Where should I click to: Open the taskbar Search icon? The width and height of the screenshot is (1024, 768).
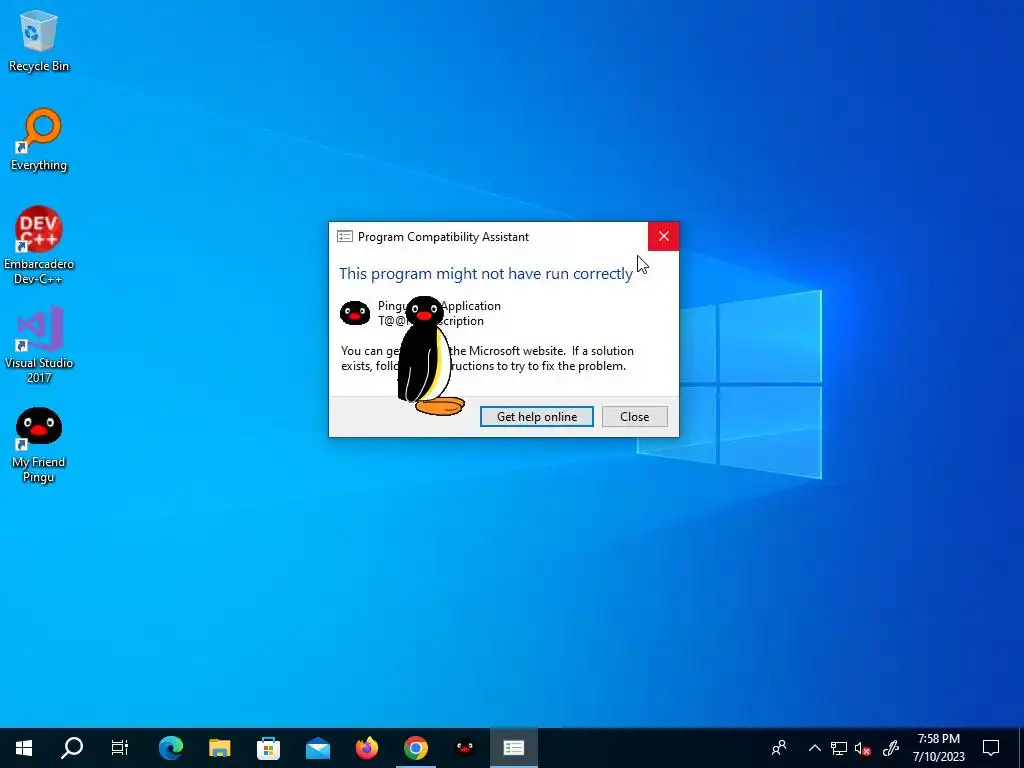(72, 748)
